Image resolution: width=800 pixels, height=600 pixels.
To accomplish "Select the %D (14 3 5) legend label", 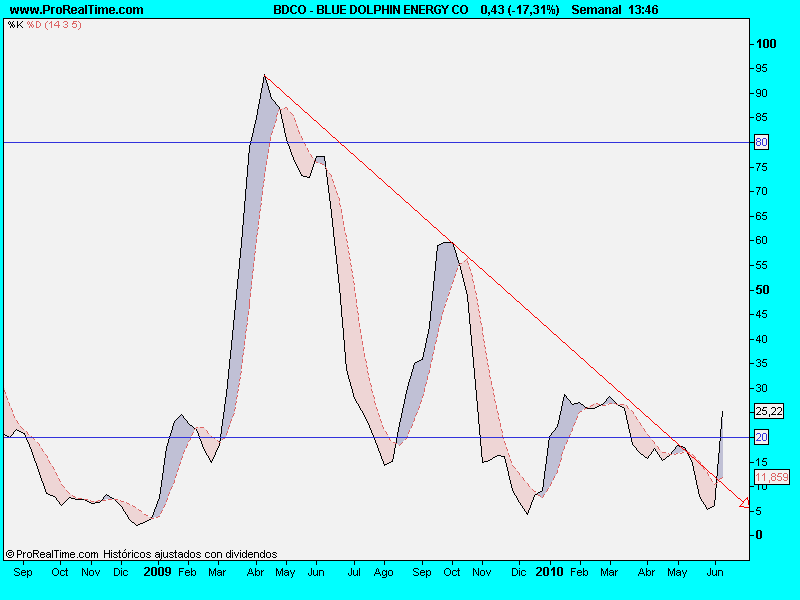I will pyautogui.click(x=54, y=24).
